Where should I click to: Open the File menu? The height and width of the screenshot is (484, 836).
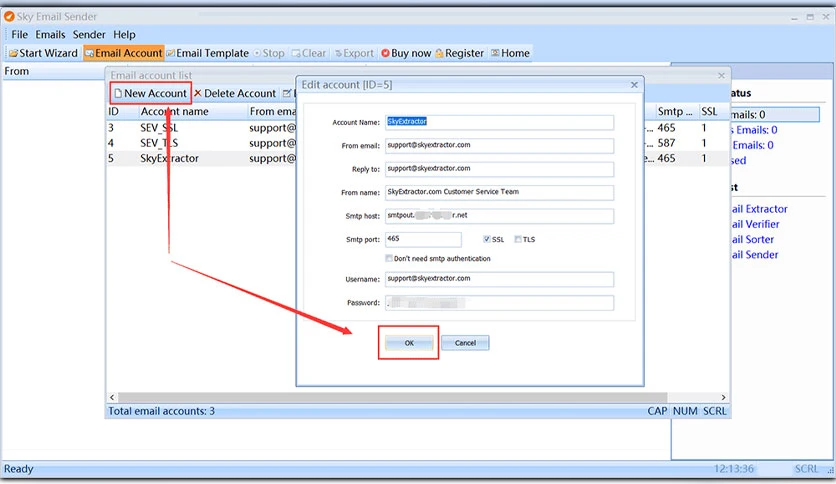coord(19,35)
